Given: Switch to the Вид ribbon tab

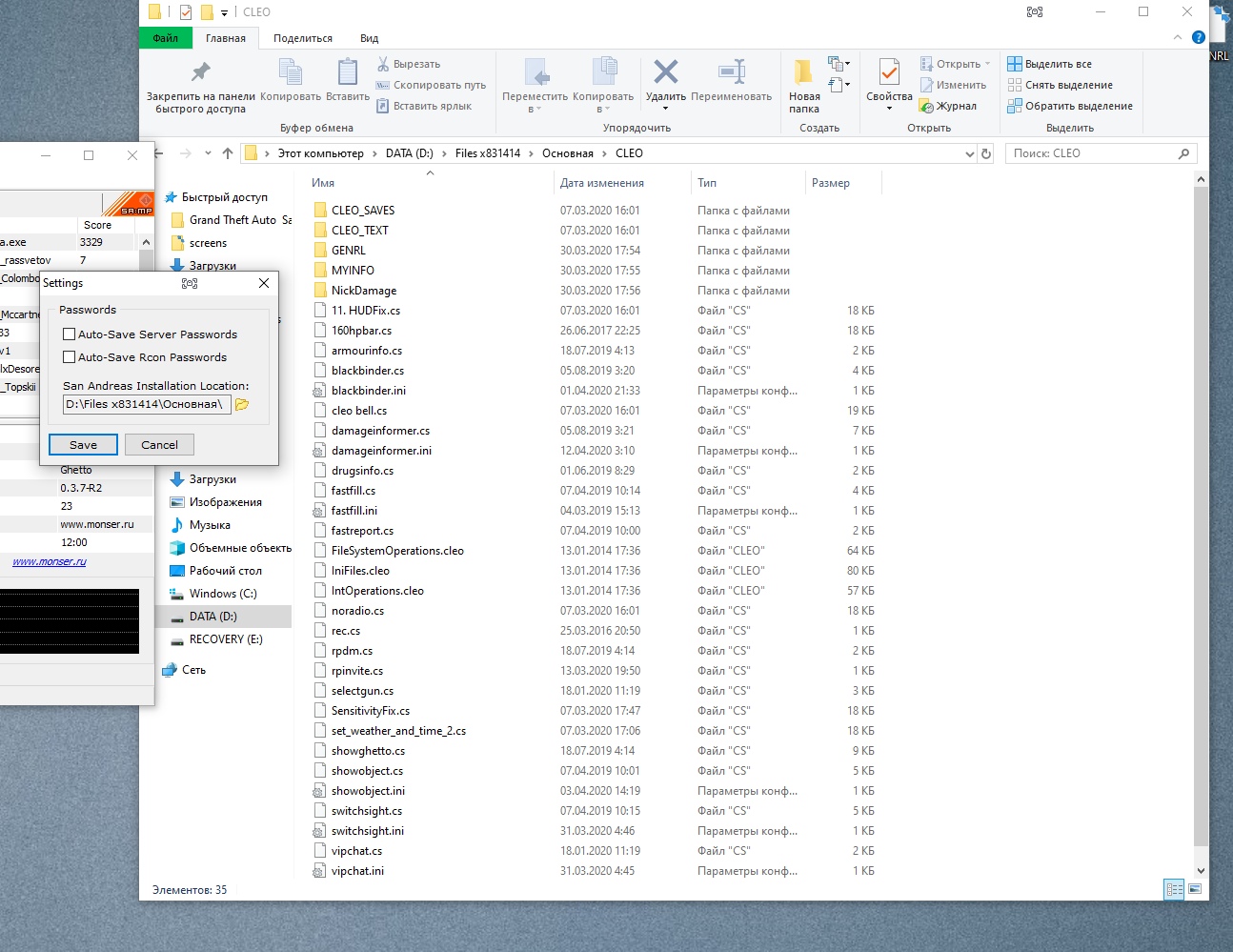Looking at the screenshot, I should coord(369,38).
